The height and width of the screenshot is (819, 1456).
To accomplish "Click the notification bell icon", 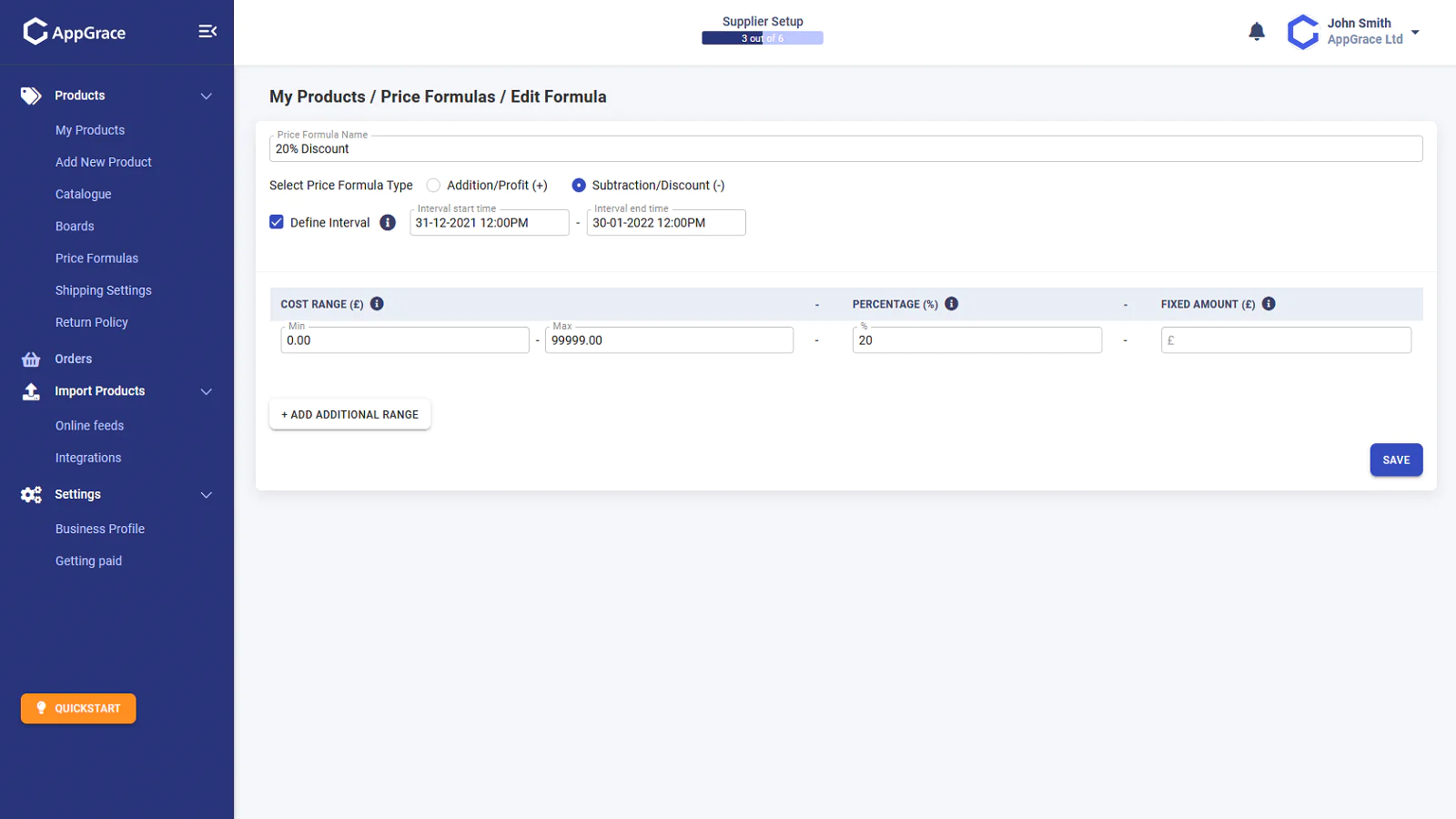I will [1257, 32].
